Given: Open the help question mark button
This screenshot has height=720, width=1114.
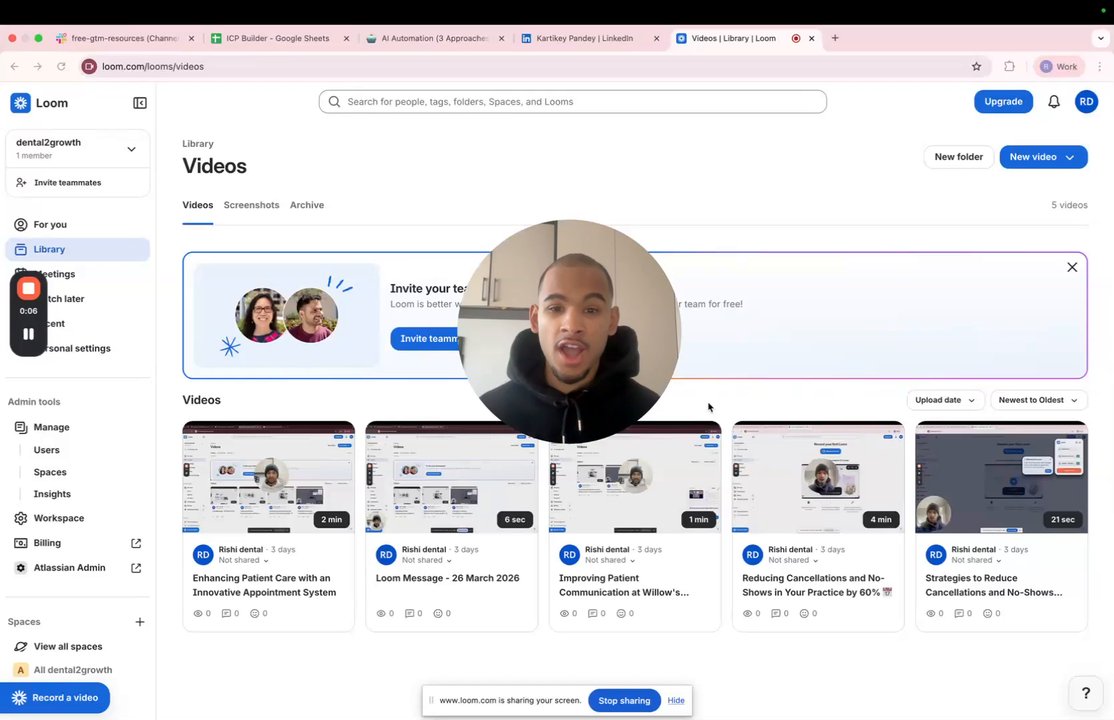Looking at the screenshot, I should pyautogui.click(x=1086, y=693).
